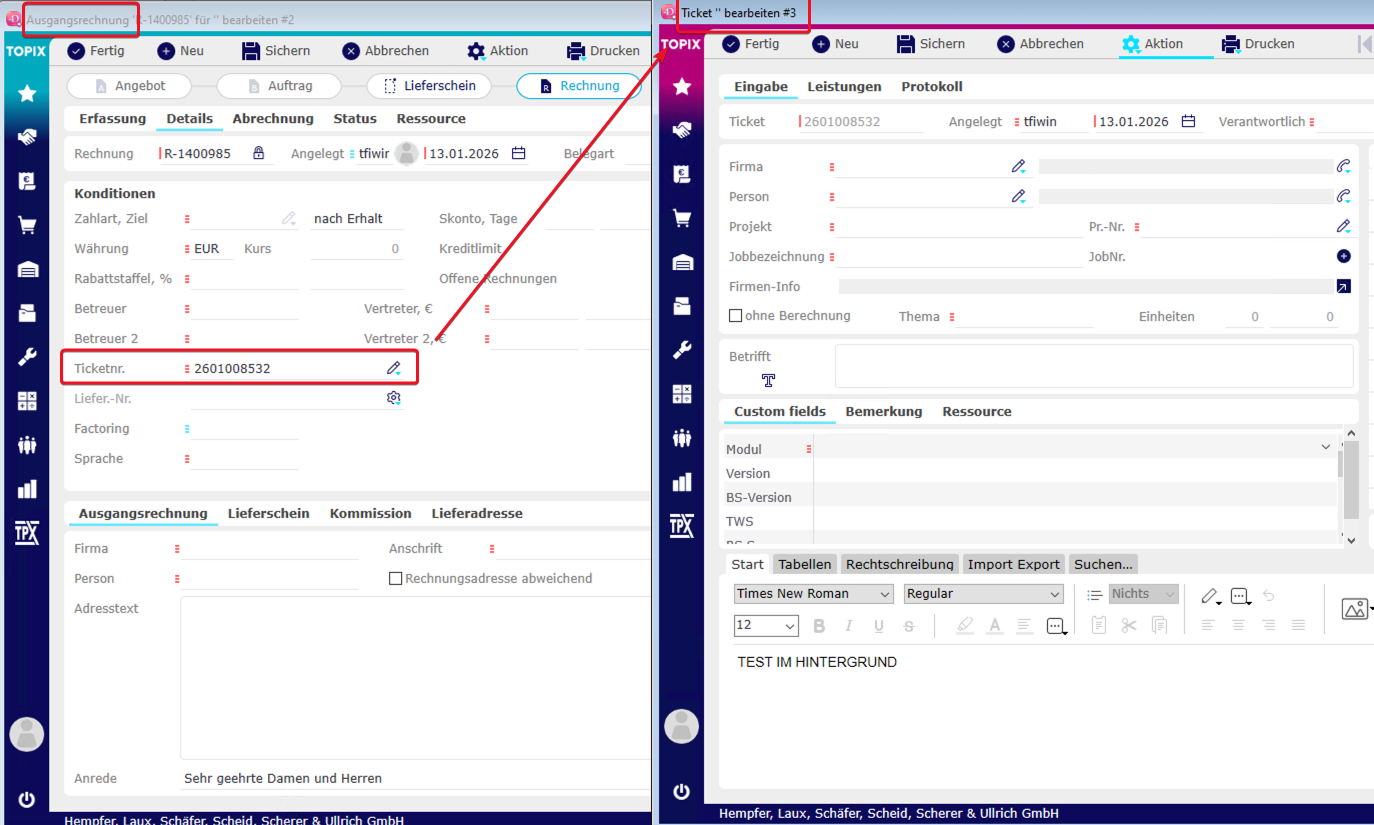The image size is (1374, 825).
Task: Open 'Nichts' list style dropdown
Action: tap(1144, 594)
